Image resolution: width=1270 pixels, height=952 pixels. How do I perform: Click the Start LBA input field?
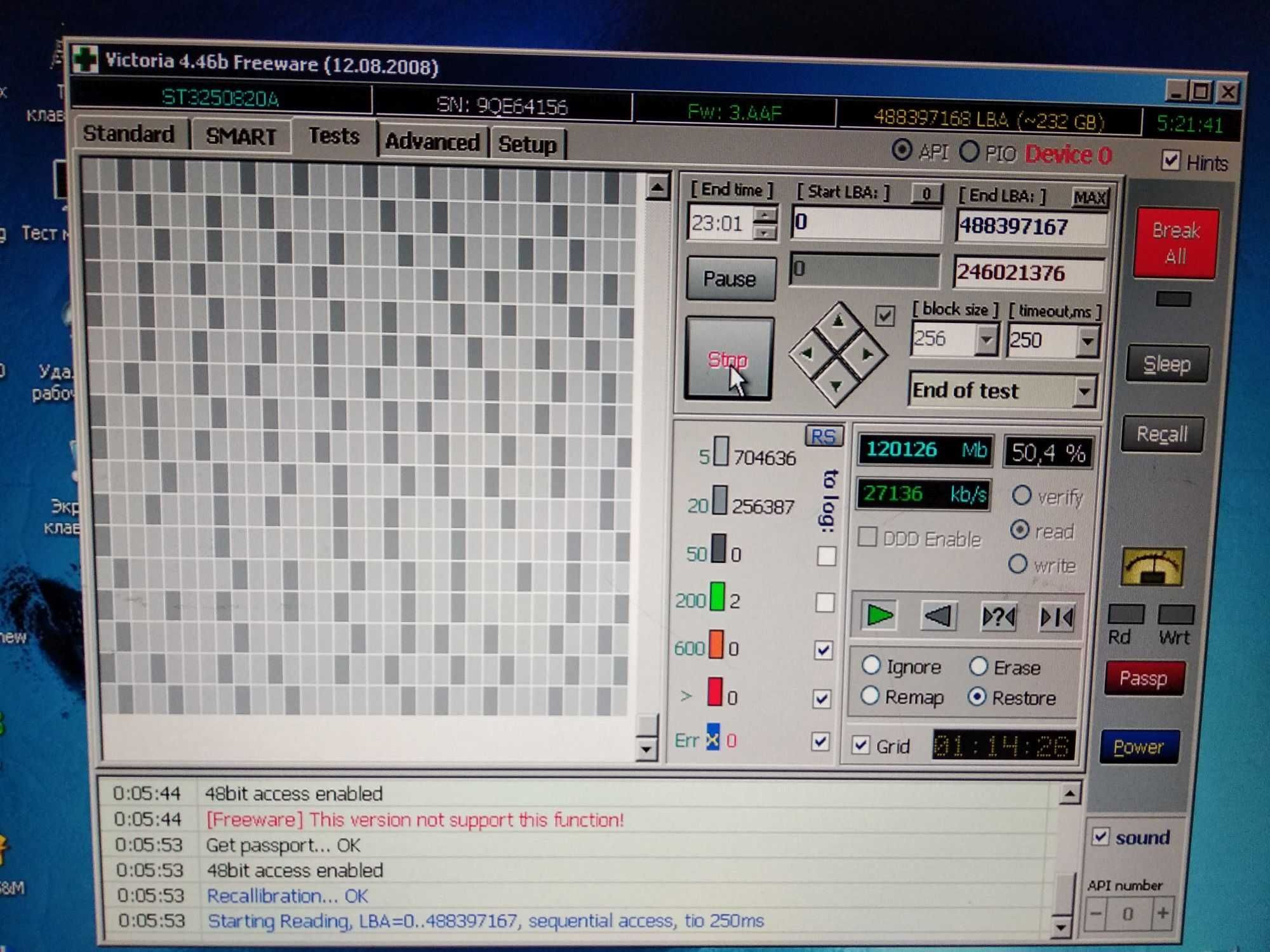(866, 223)
